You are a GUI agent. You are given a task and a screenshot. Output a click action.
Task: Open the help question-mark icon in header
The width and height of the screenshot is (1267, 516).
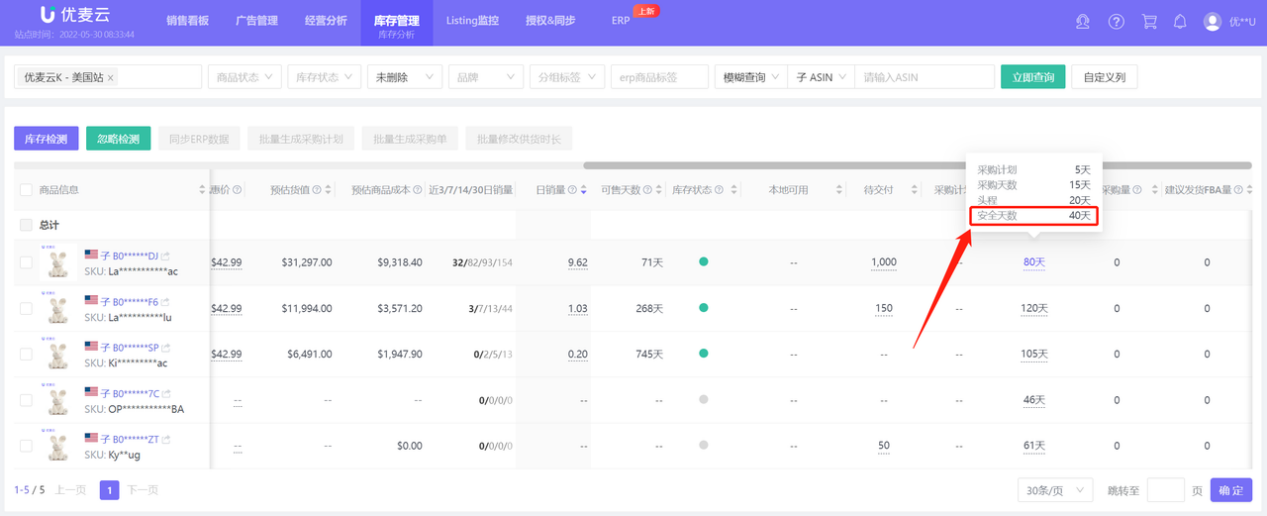[1116, 21]
